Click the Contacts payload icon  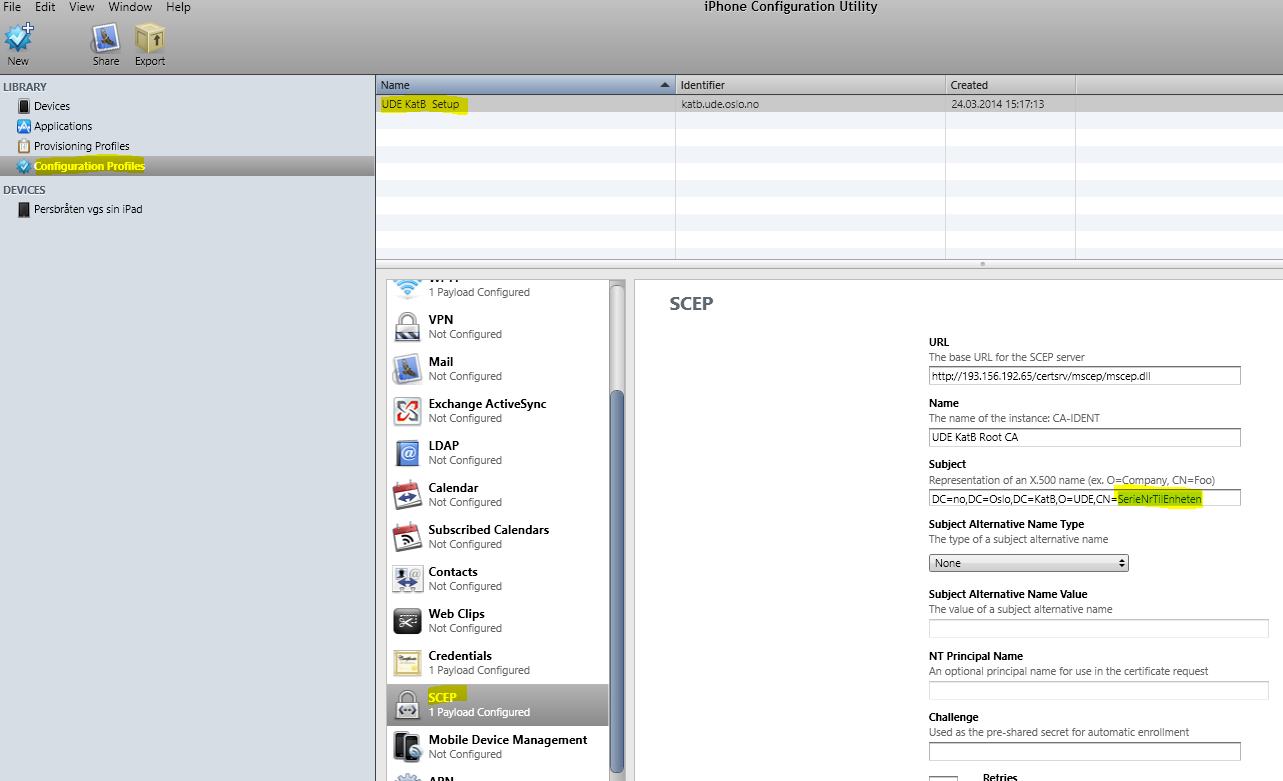click(x=407, y=579)
